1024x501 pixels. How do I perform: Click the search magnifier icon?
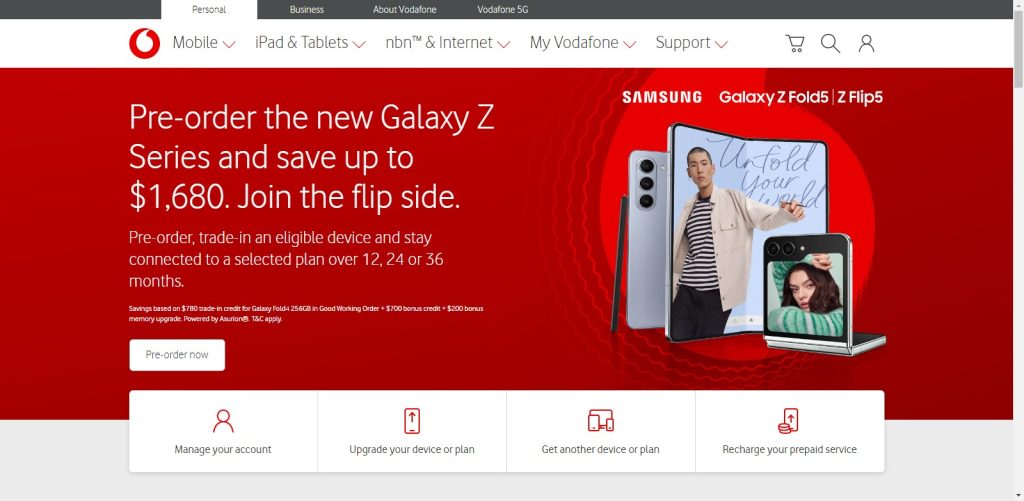[x=830, y=43]
